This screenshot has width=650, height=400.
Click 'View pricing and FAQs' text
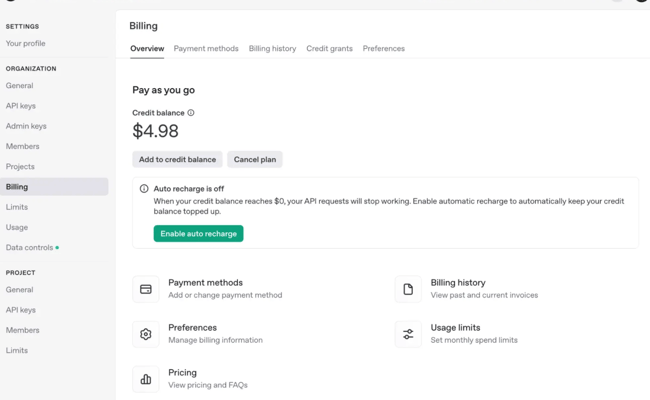[208, 385]
